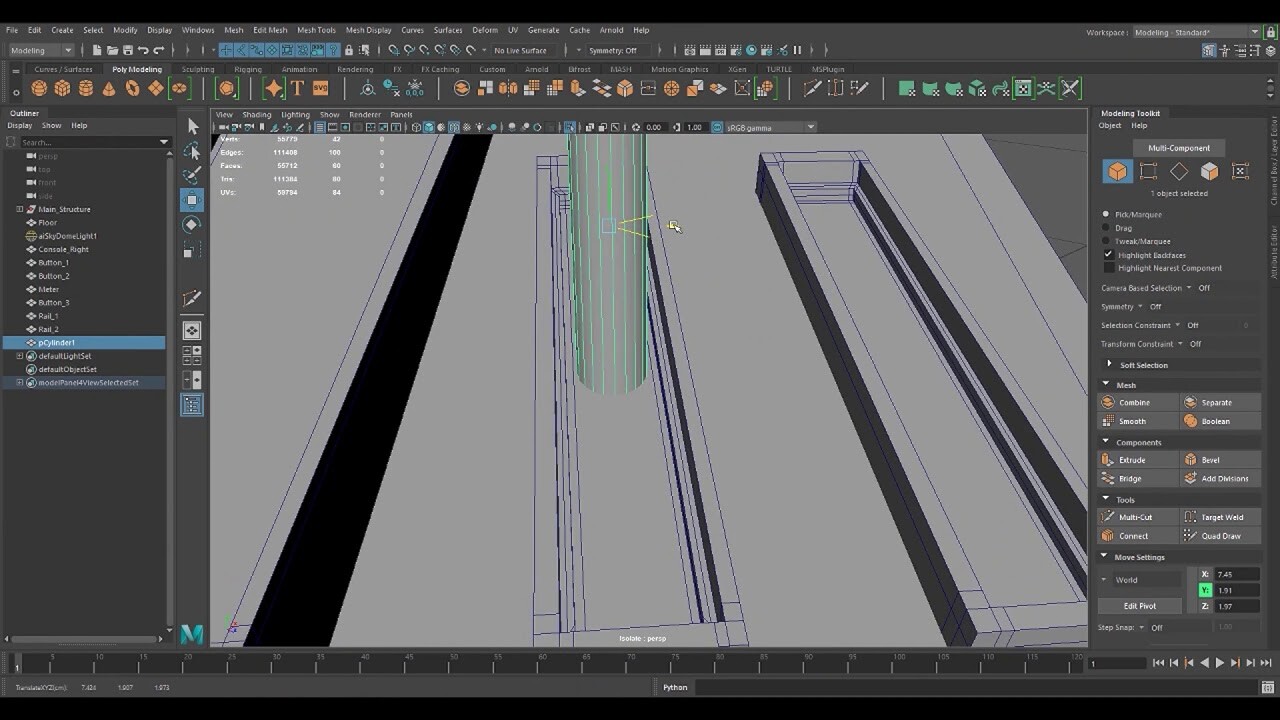Select the Floor object in the Outliner
This screenshot has height=720, width=1280.
[47, 222]
